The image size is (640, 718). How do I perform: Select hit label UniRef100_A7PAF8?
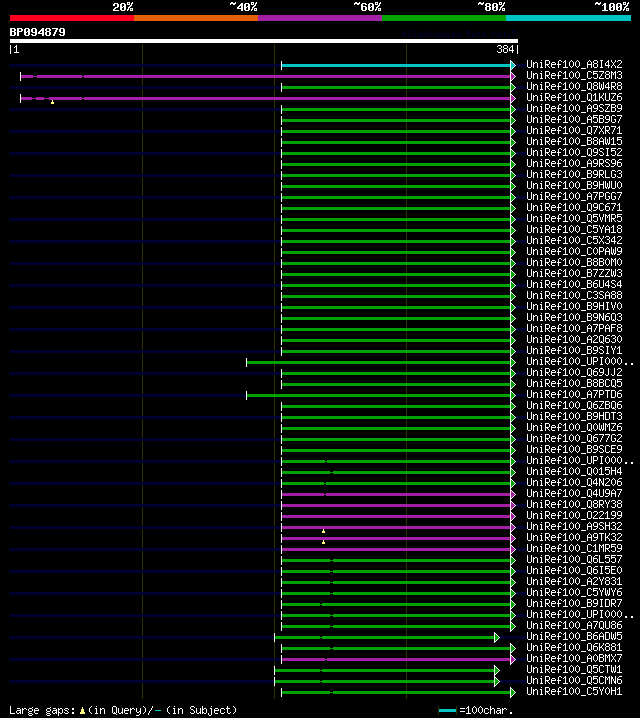pyautogui.click(x=574, y=328)
